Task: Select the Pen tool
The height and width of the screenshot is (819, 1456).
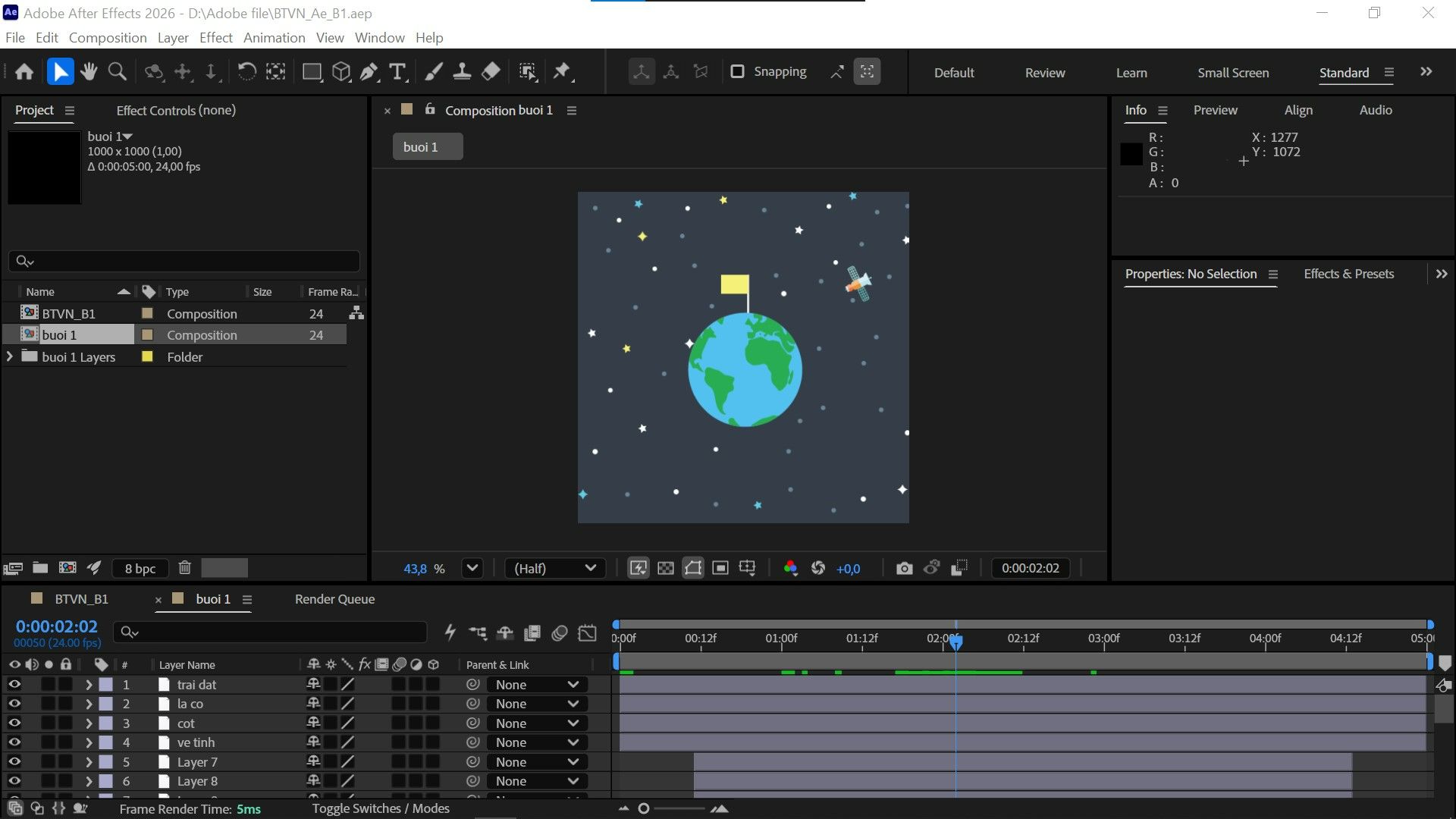Action: pos(369,72)
